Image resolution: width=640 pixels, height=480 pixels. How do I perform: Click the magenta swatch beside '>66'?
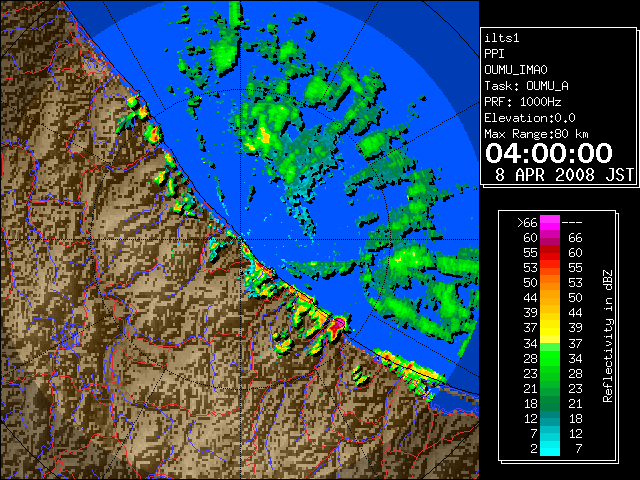tap(550, 223)
